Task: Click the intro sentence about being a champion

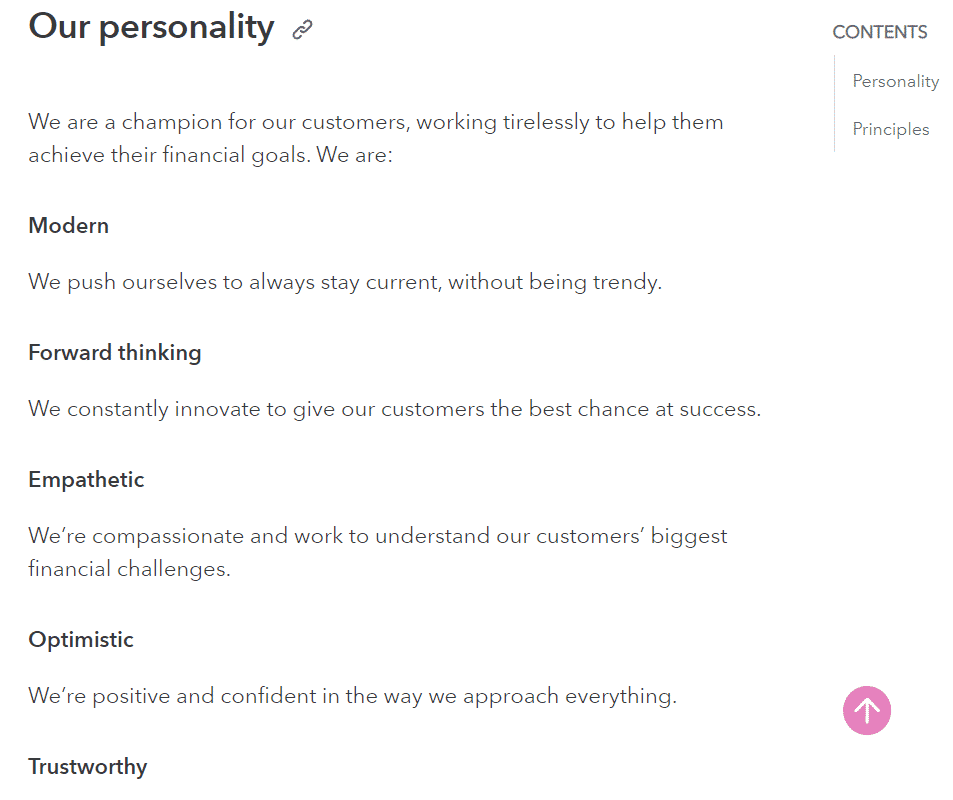Action: 376,139
